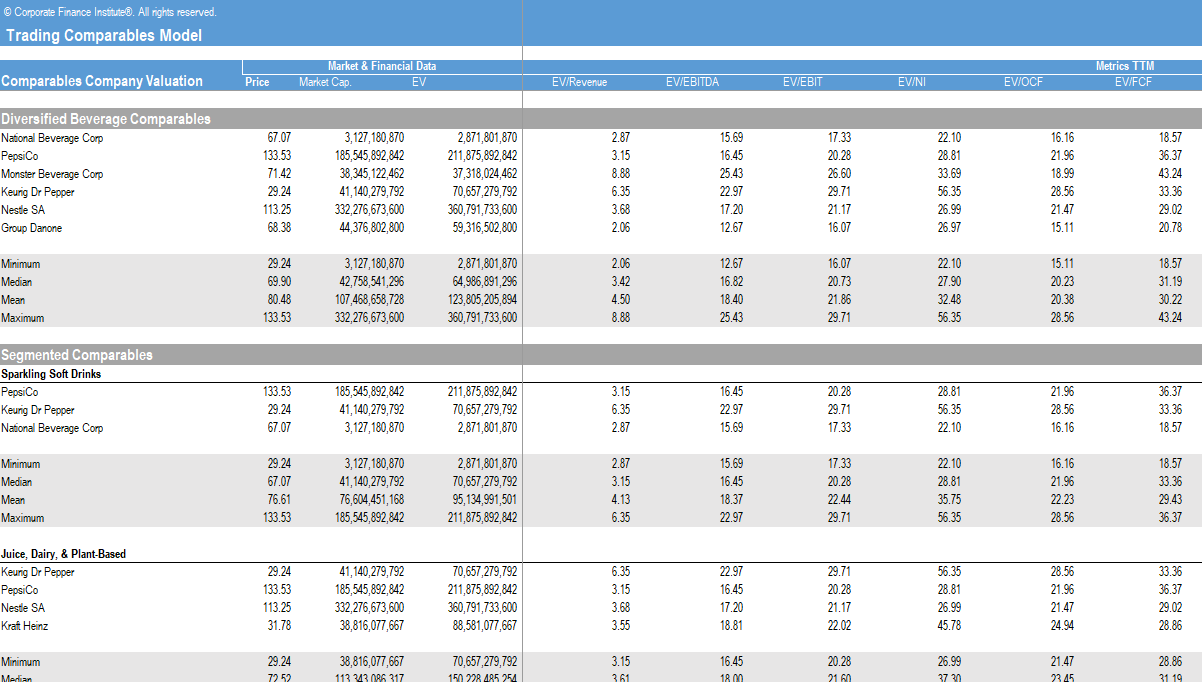Select the Price column header
This screenshot has width=1202, height=682.
(x=257, y=82)
